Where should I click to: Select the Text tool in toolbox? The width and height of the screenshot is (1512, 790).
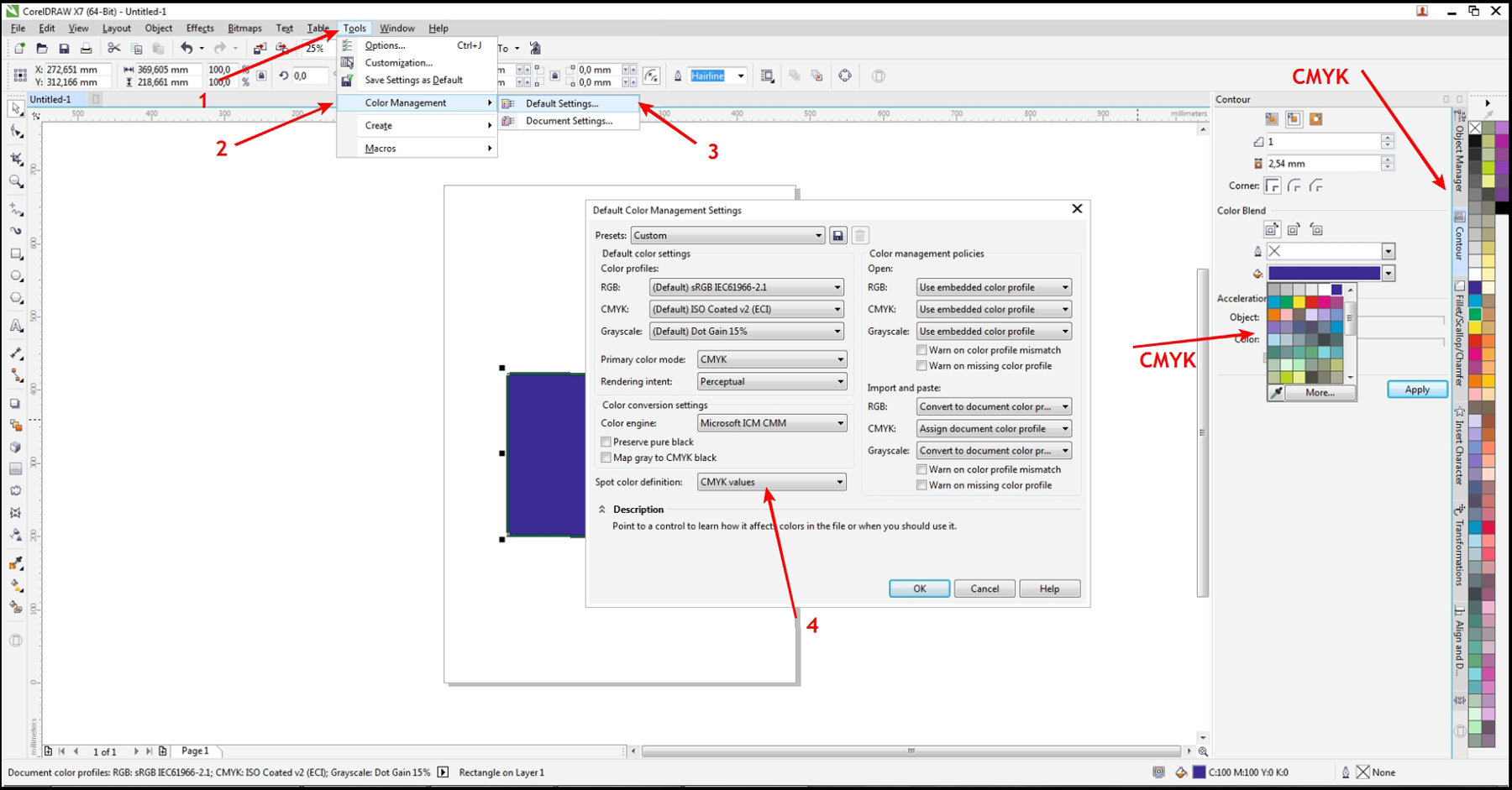tap(16, 326)
